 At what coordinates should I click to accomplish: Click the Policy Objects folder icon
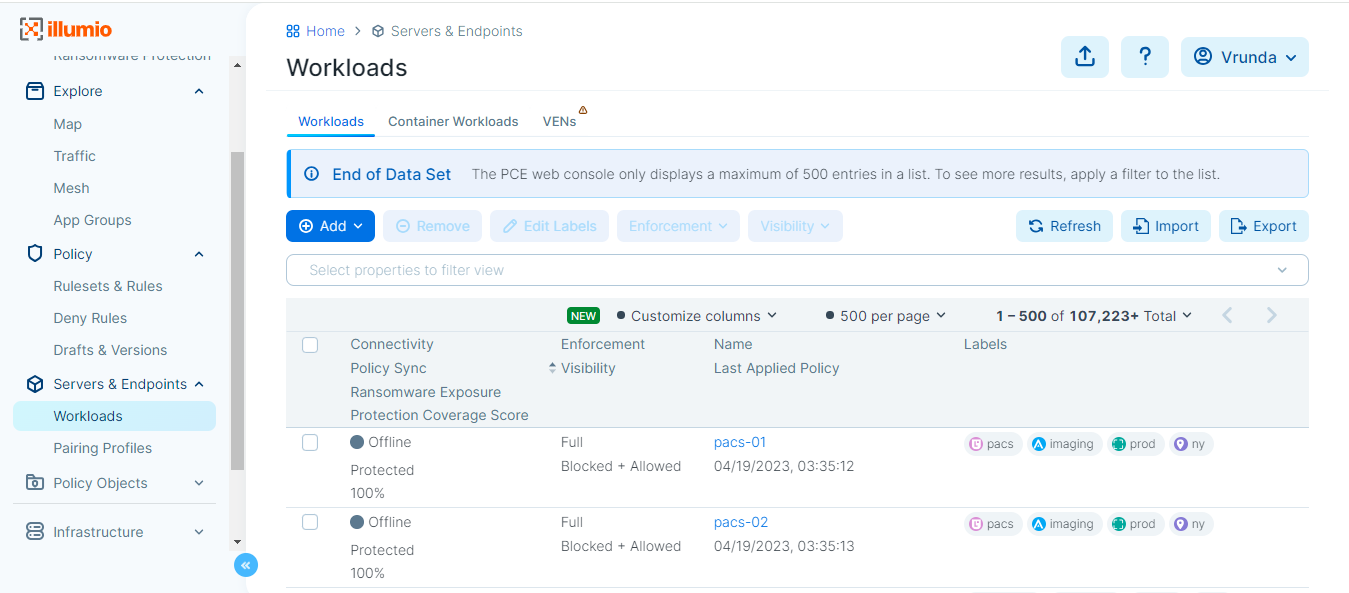point(35,483)
